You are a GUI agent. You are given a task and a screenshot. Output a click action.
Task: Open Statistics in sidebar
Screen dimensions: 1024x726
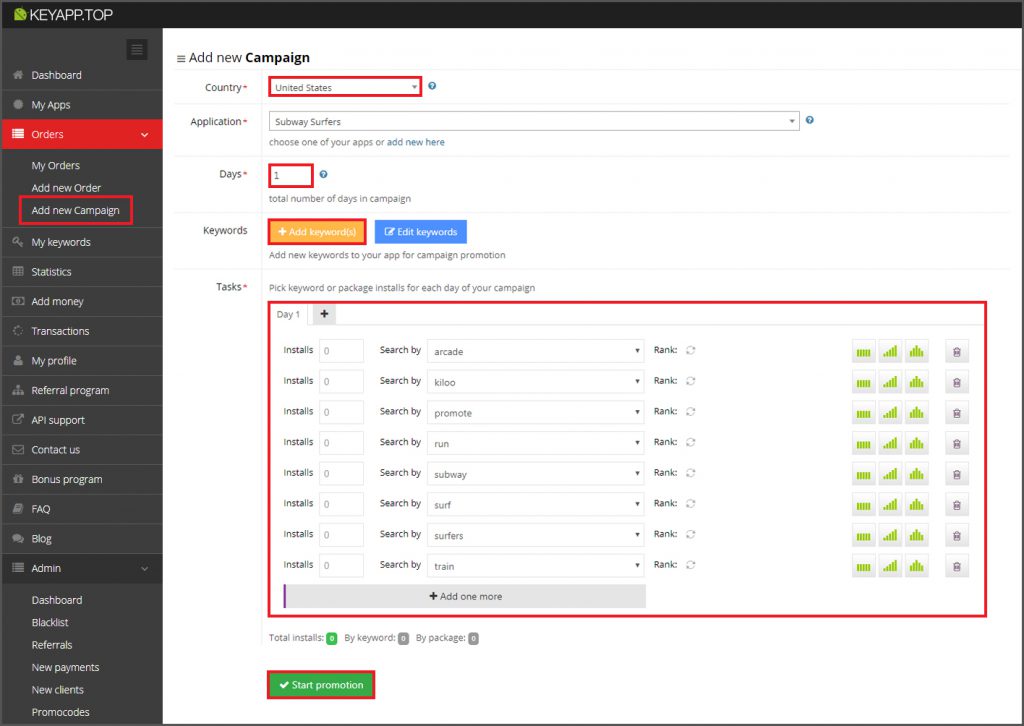pyautogui.click(x=52, y=272)
